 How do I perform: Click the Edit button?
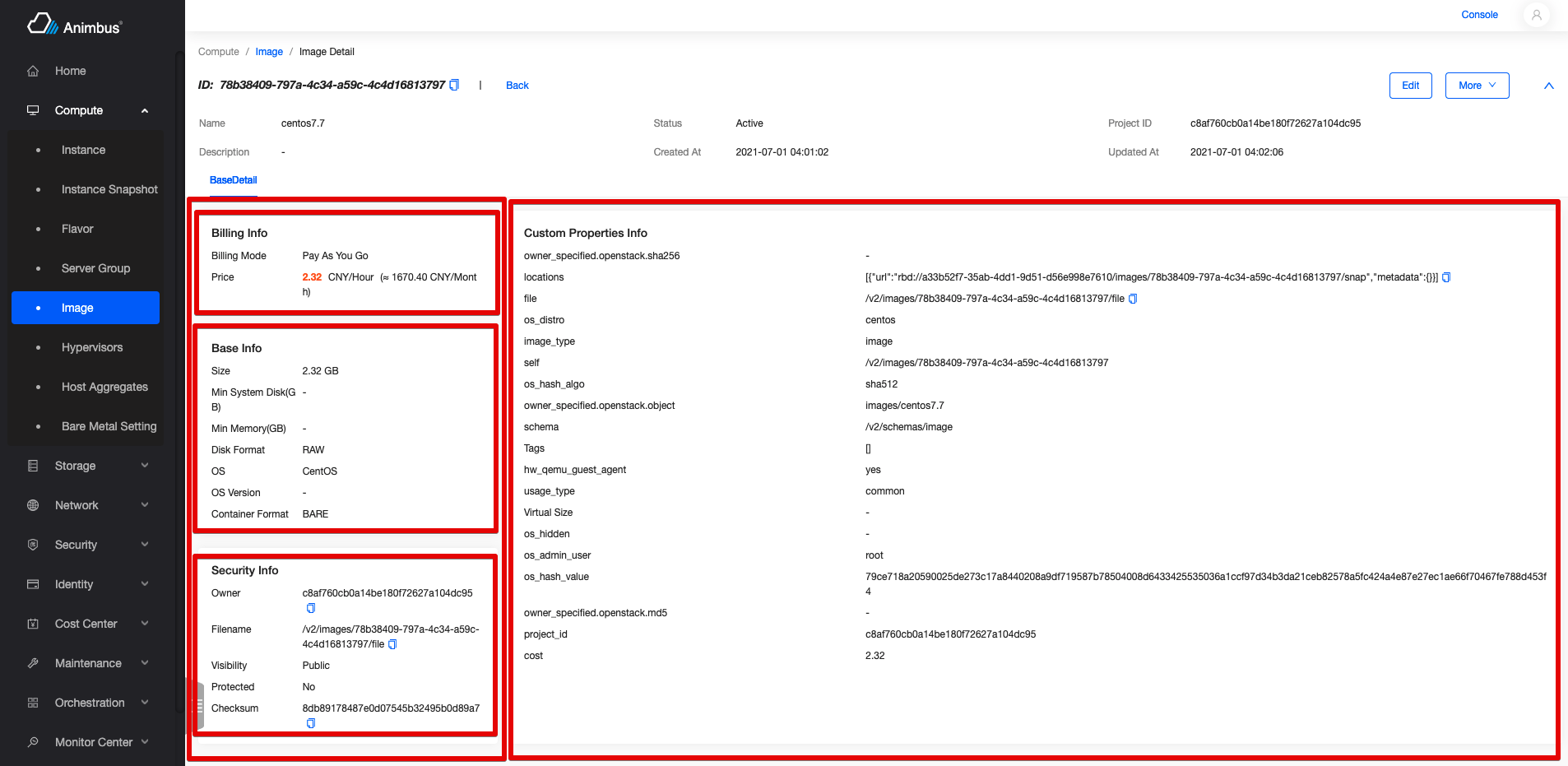pos(1410,85)
